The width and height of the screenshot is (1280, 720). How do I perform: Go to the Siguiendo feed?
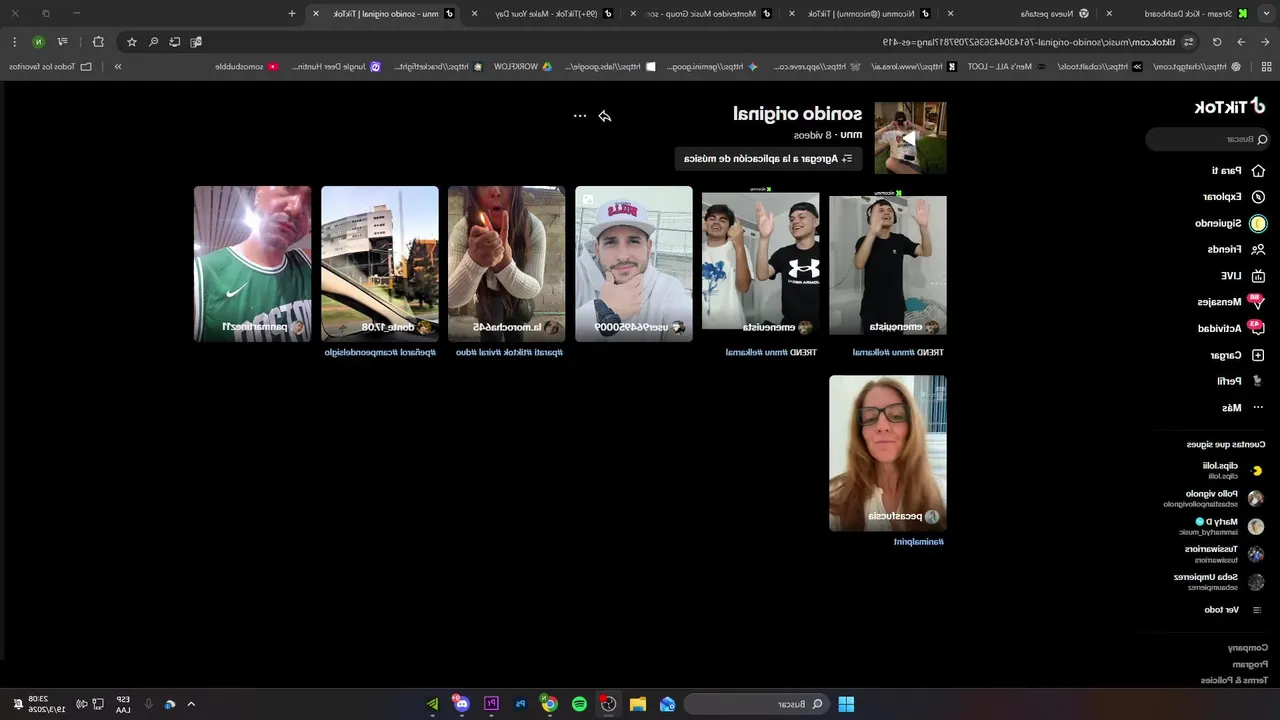point(1231,224)
